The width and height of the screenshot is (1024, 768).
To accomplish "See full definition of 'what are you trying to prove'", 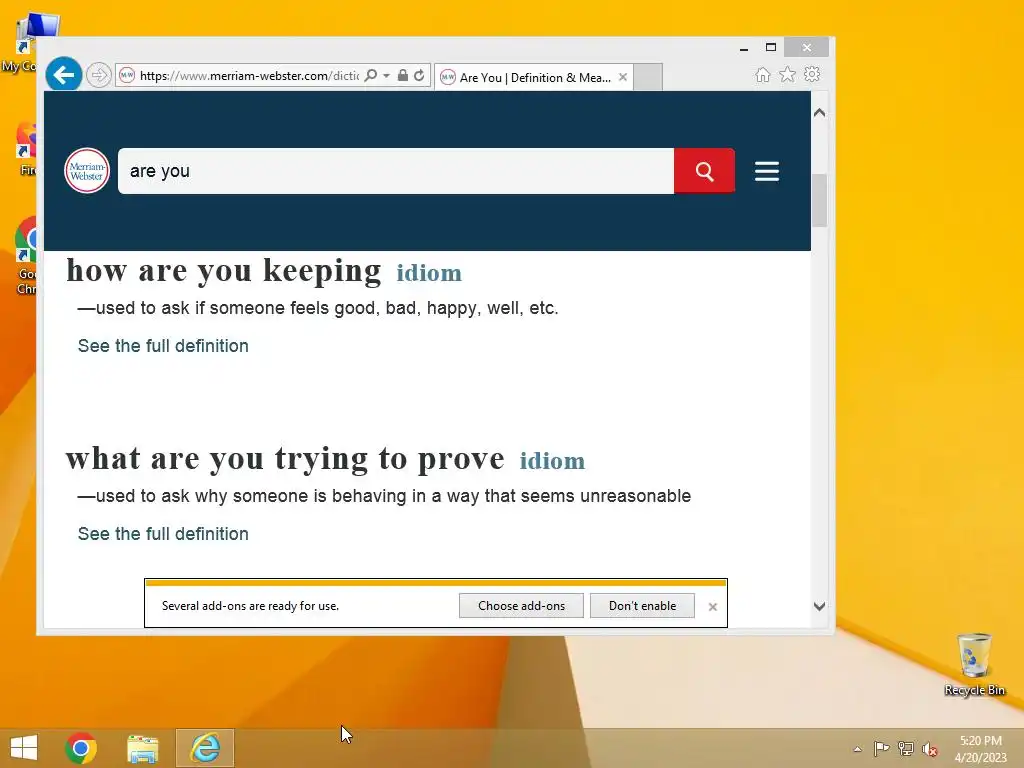I will click(x=163, y=534).
